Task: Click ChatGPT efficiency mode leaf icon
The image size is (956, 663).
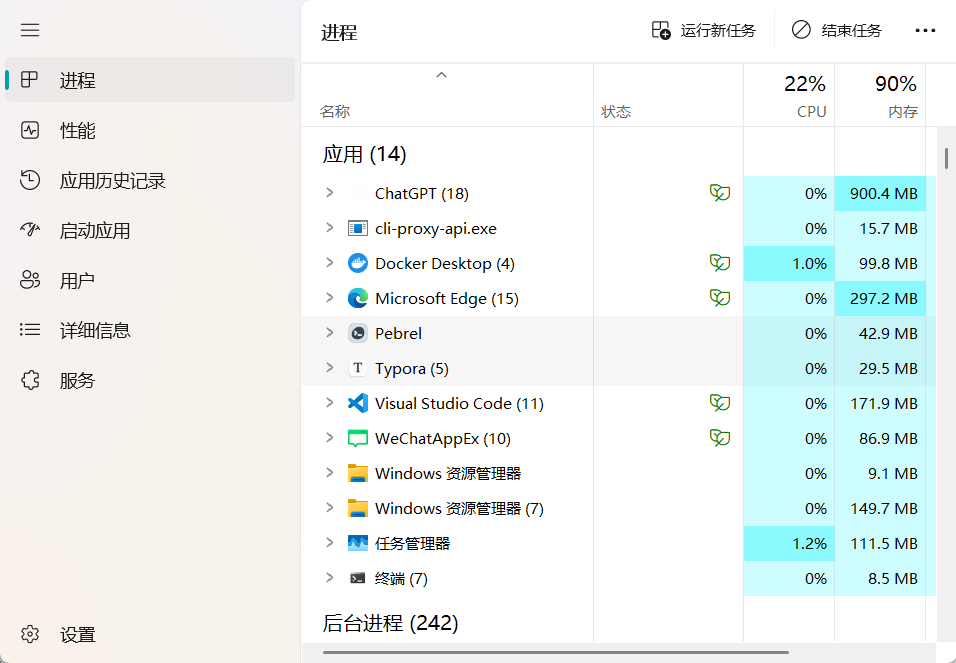Action: point(720,193)
